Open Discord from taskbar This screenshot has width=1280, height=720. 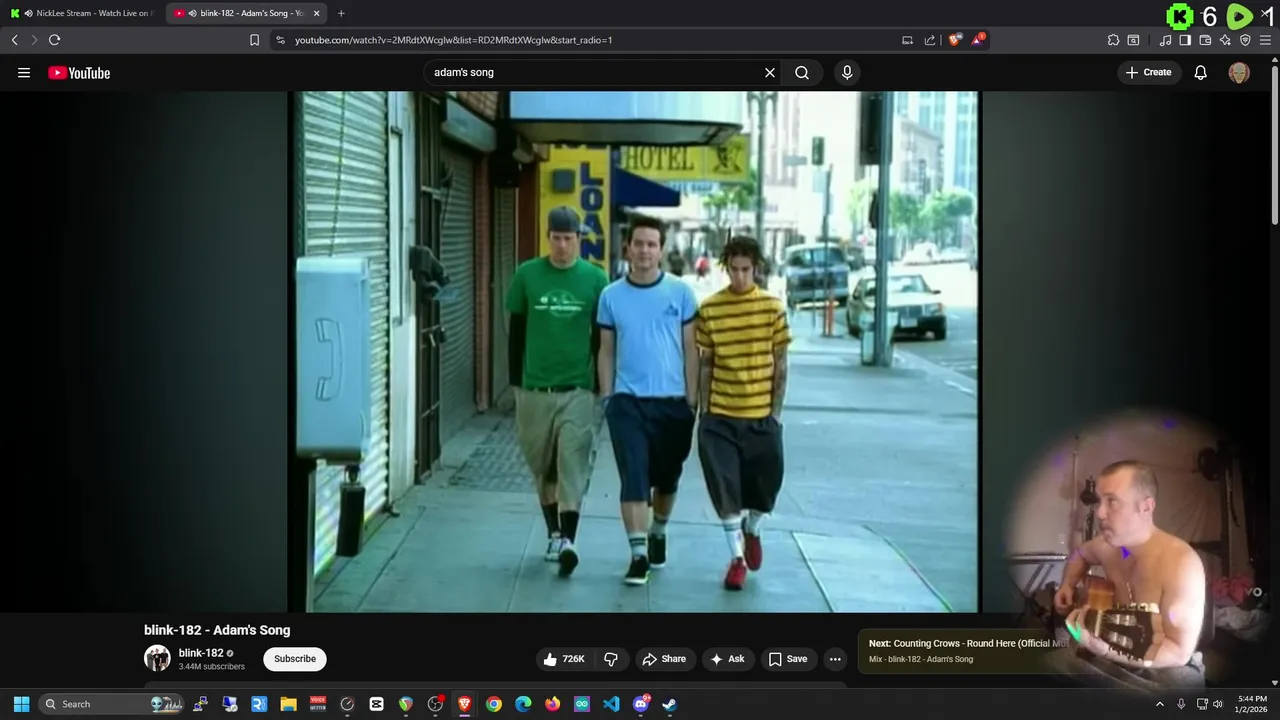[641, 704]
